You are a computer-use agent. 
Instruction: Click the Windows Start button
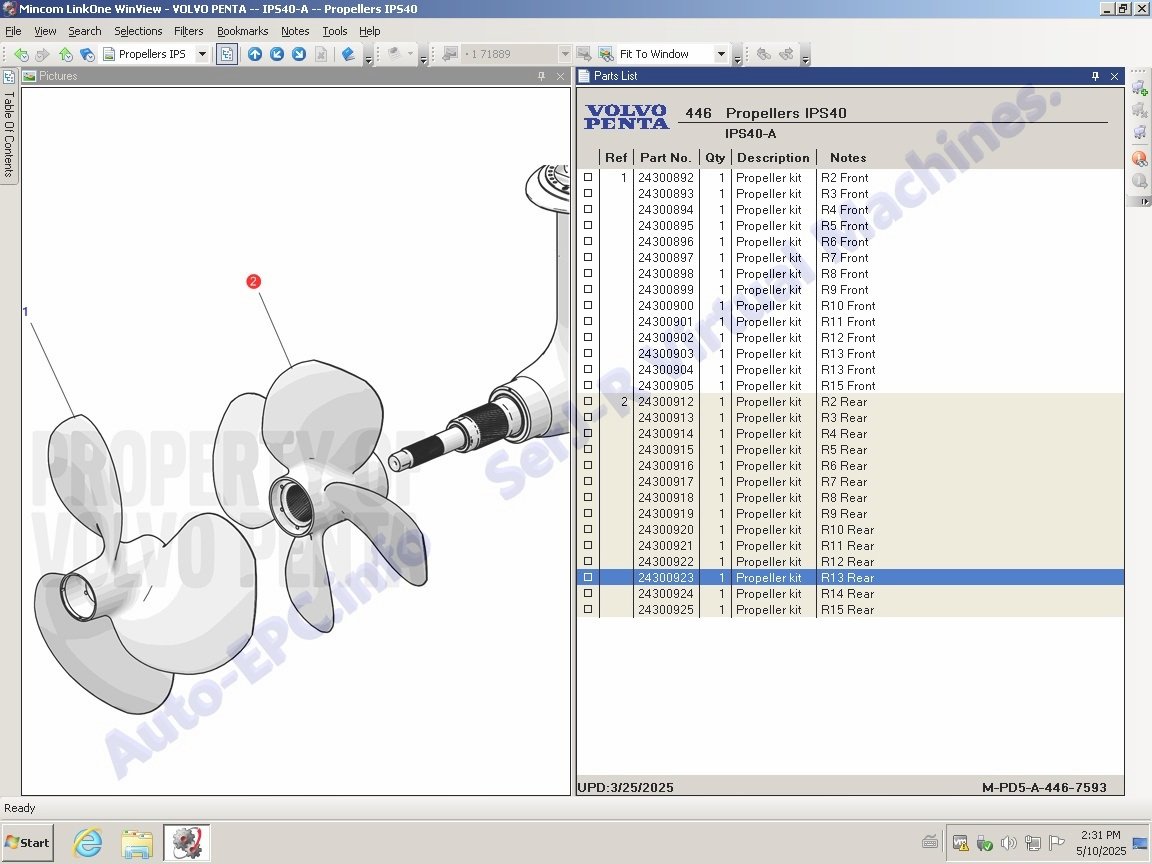[x=27, y=843]
